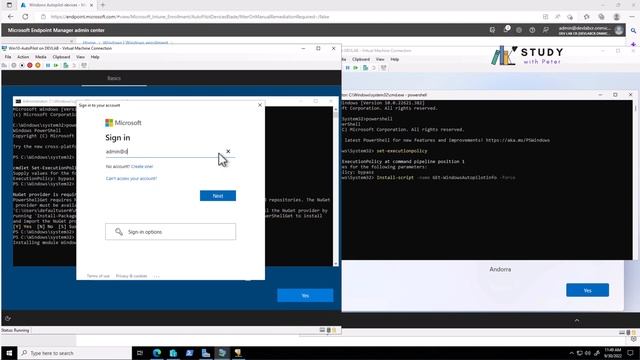The height and width of the screenshot is (360, 640).
Task: Open the Edge collections icon
Action: 601,17
